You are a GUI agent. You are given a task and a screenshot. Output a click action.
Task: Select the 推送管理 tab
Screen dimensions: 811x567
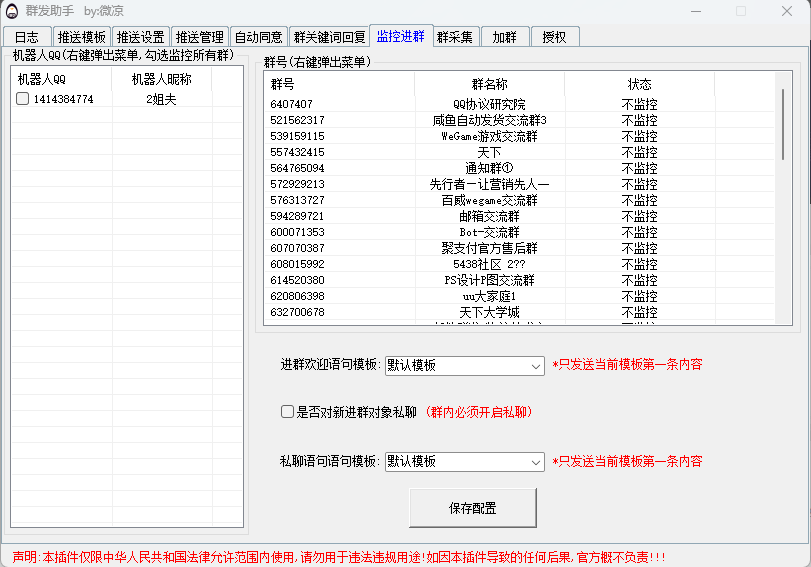(199, 37)
